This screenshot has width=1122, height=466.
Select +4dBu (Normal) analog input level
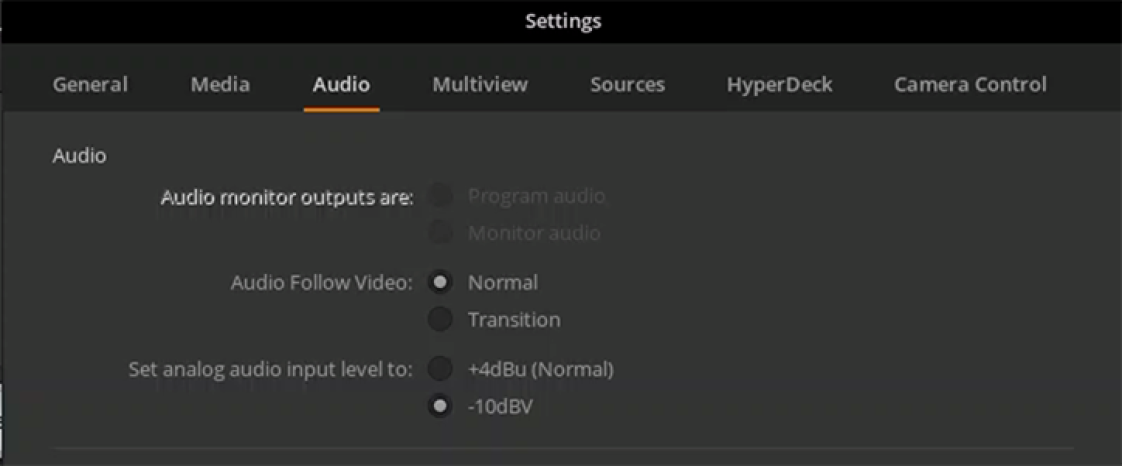pyautogui.click(x=440, y=369)
